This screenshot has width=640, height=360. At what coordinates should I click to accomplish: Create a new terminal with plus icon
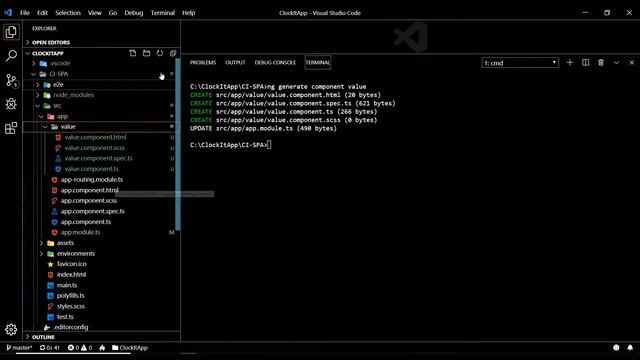click(x=570, y=62)
